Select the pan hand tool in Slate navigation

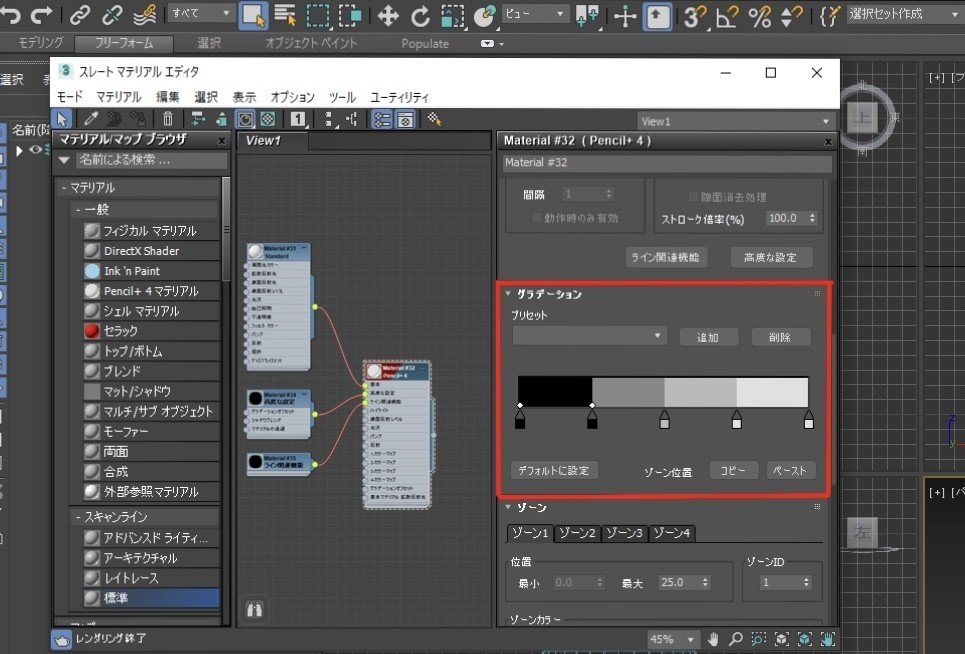pos(713,639)
